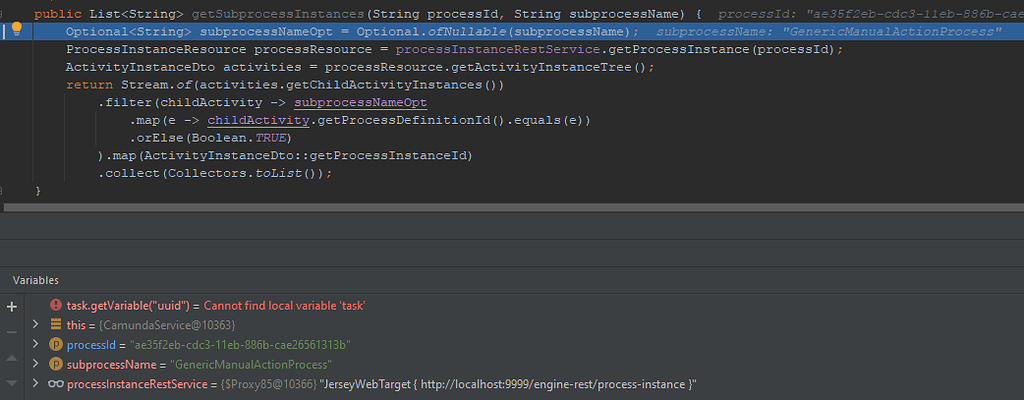1024x400 pixels.
Task: Click the parameter icon next to processId
Action: pyautogui.click(x=56, y=345)
